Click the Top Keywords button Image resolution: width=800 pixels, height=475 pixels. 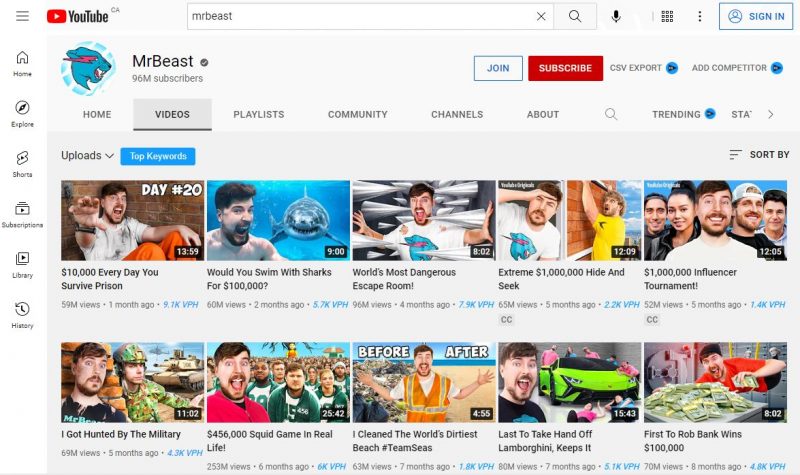click(x=158, y=156)
